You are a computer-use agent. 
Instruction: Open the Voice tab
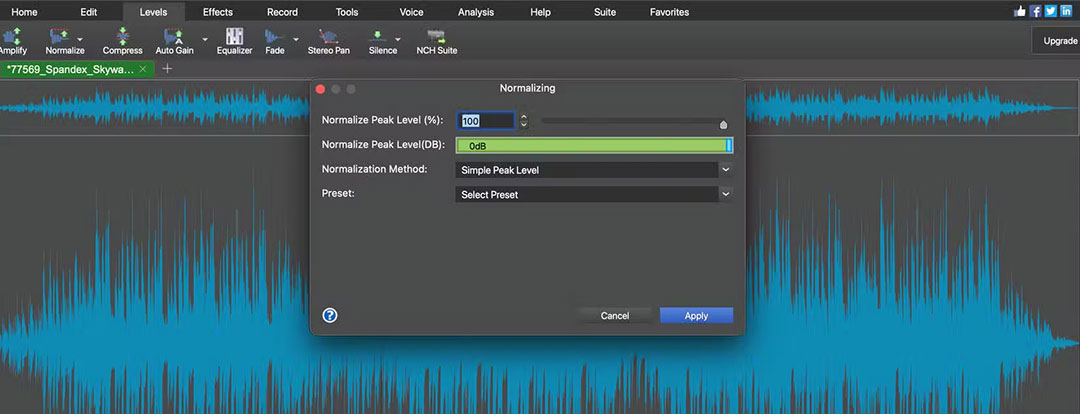coord(410,12)
